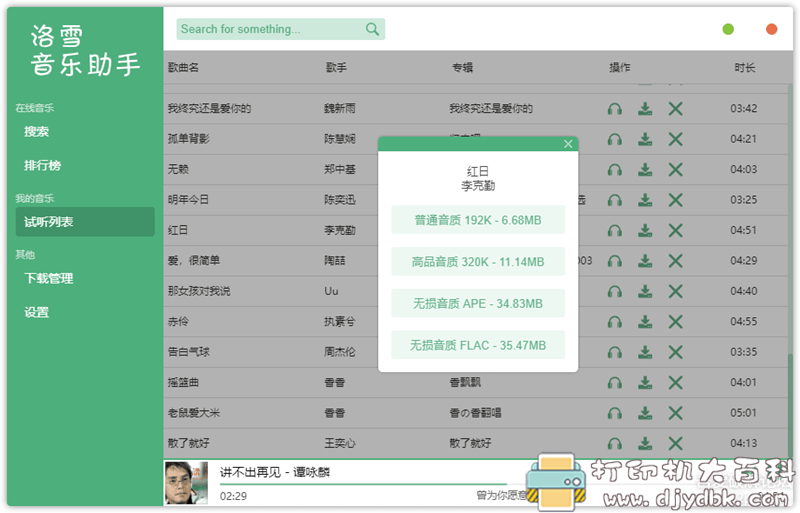Remove 告白气球 from the list

pyautogui.click(x=676, y=352)
